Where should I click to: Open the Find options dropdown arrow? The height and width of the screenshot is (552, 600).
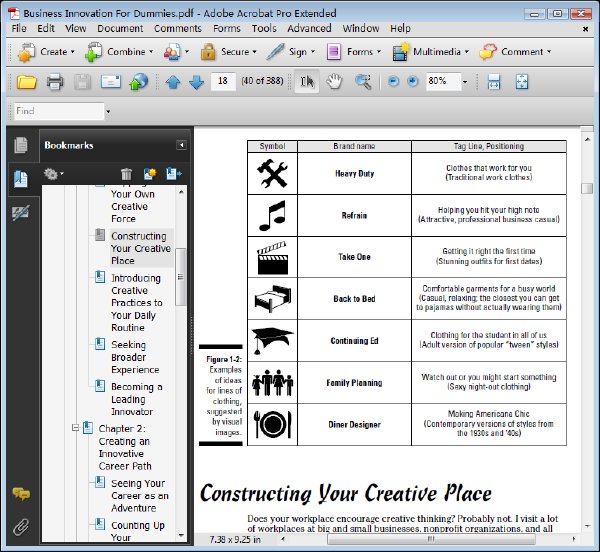pyautogui.click(x=108, y=112)
